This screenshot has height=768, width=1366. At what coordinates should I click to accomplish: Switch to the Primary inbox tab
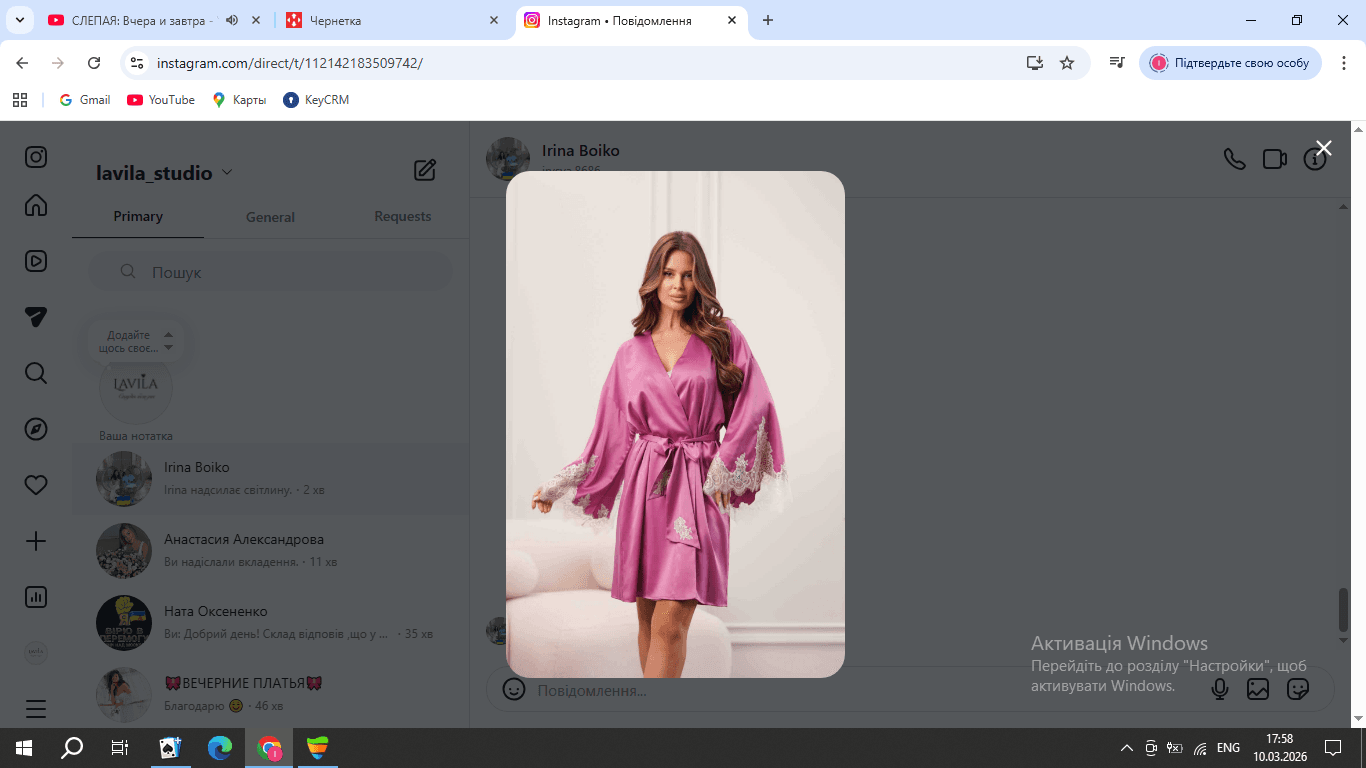pos(138,216)
